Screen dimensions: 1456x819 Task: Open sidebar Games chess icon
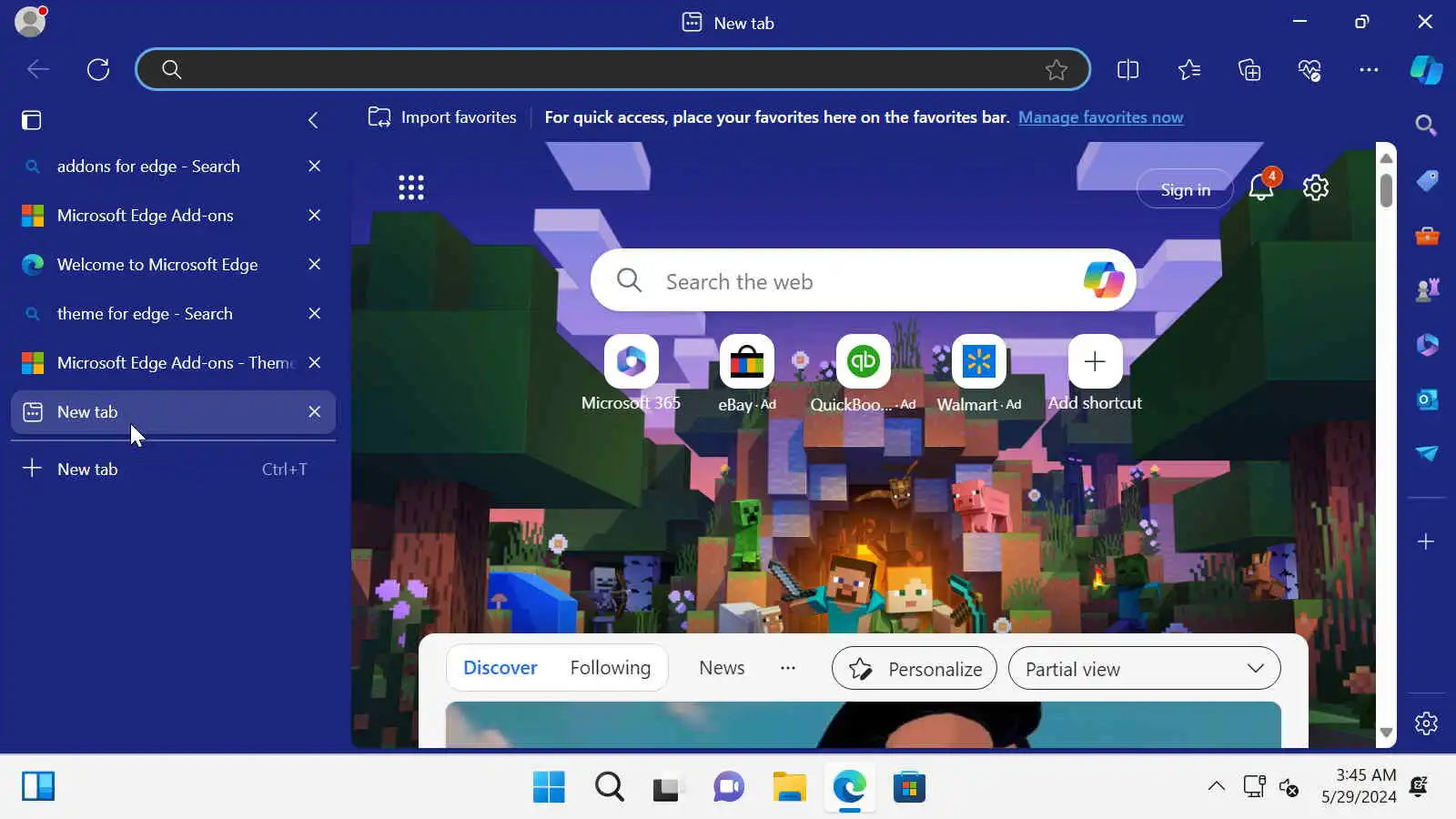[x=1426, y=290]
